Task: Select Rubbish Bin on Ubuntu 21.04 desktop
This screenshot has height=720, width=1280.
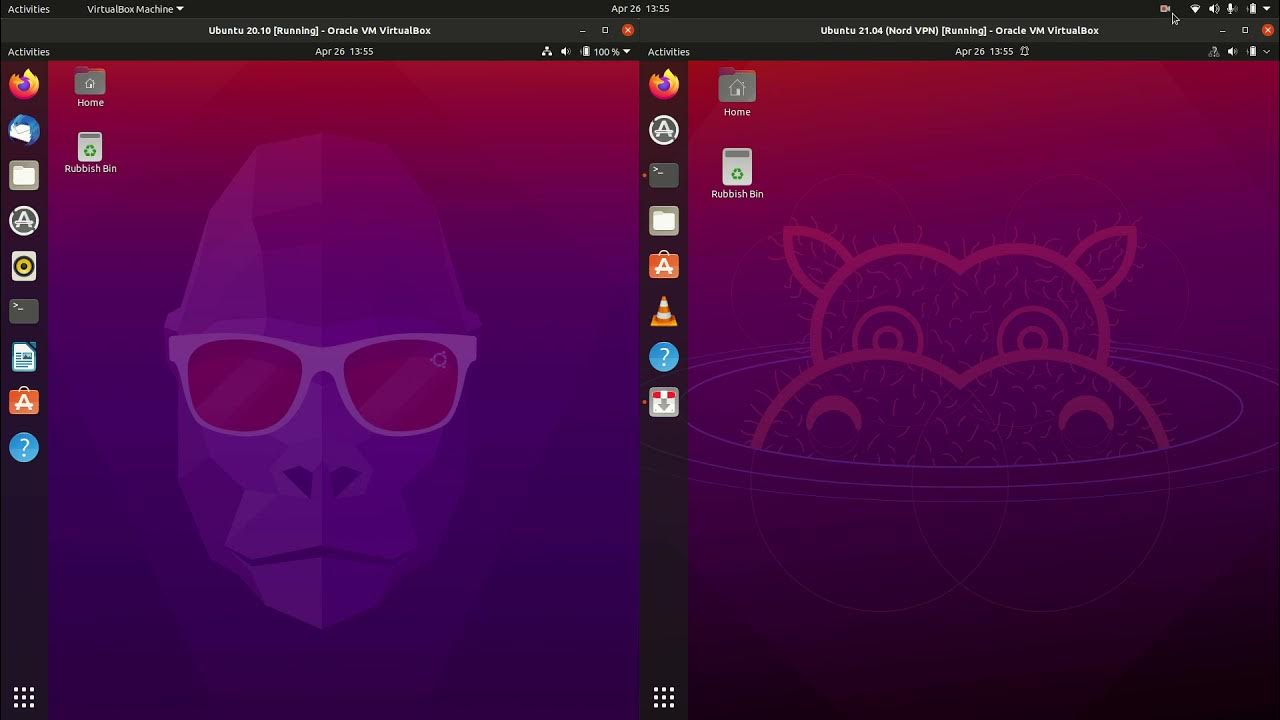Action: 737,173
